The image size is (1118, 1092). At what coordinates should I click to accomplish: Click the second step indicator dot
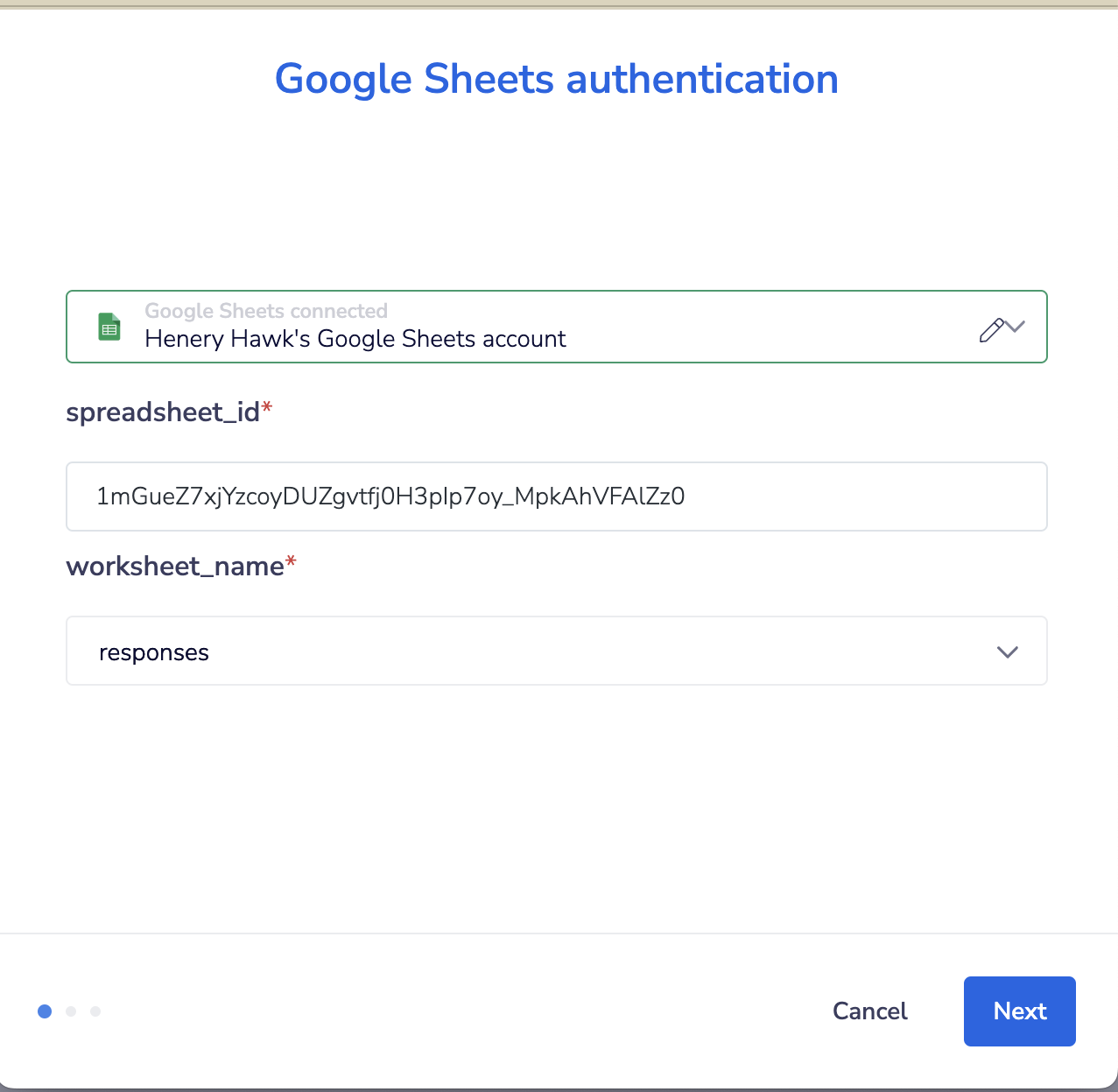pos(71,1011)
